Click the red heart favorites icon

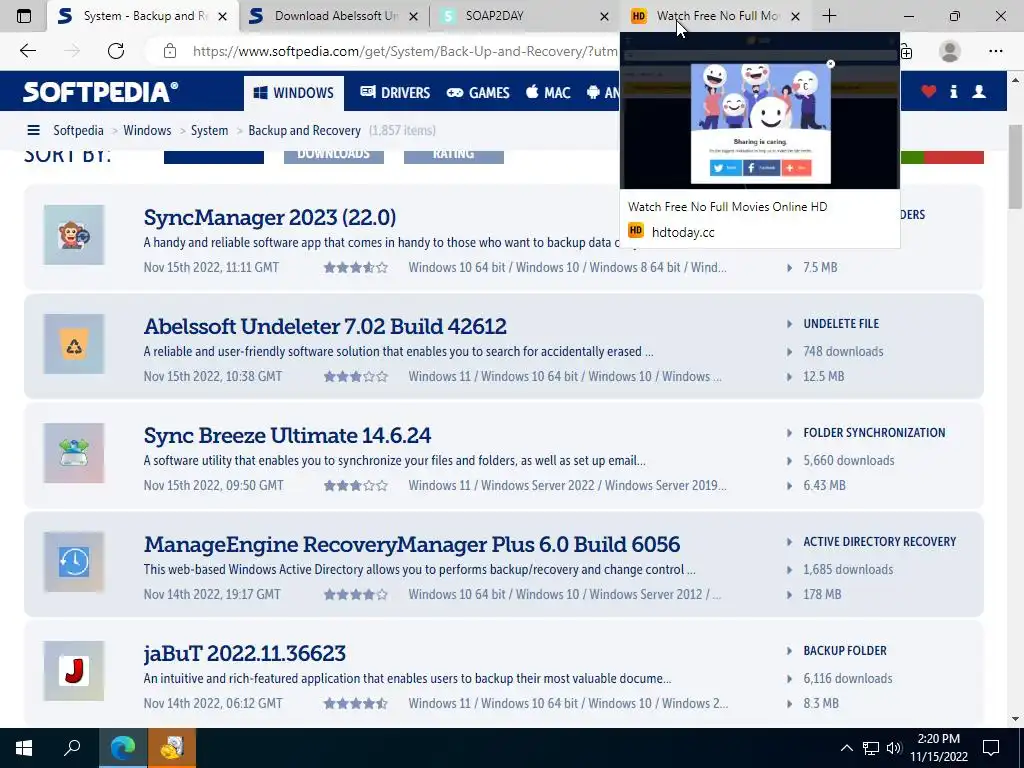[x=928, y=91]
